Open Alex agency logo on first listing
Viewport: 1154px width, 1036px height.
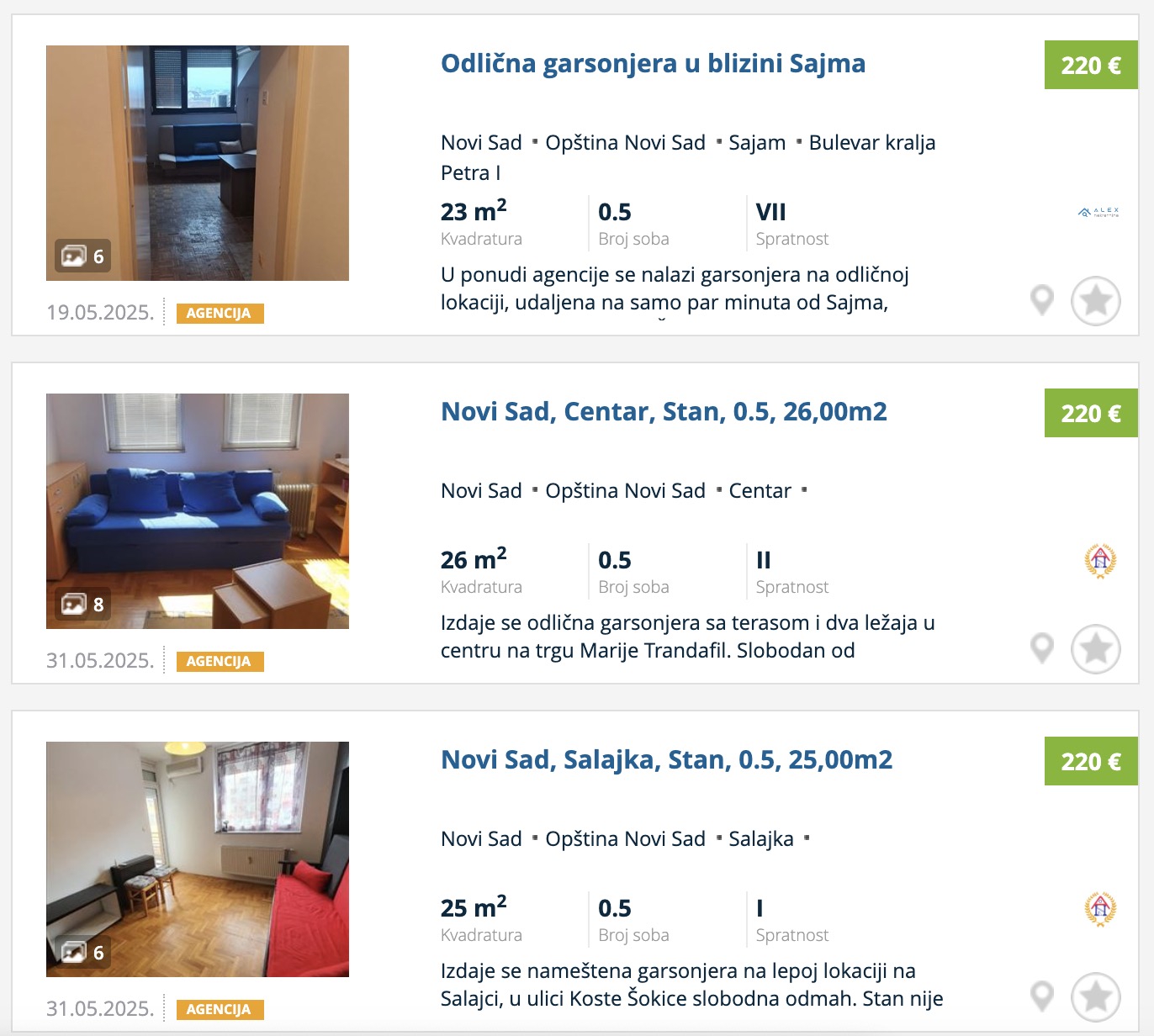pyautogui.click(x=1098, y=213)
